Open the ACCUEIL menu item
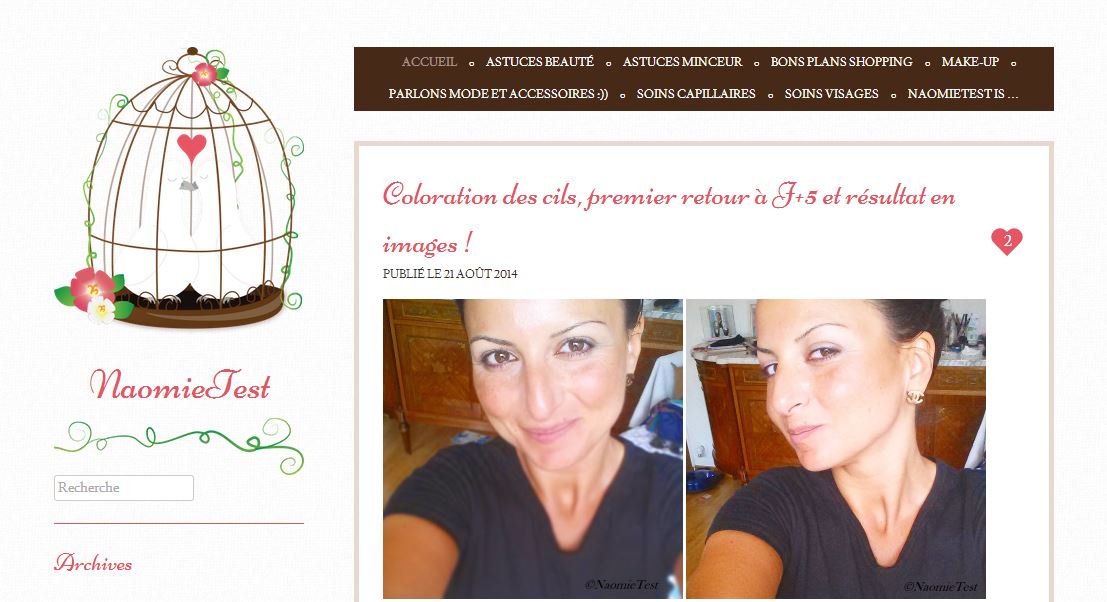1107x602 pixels. click(x=429, y=62)
